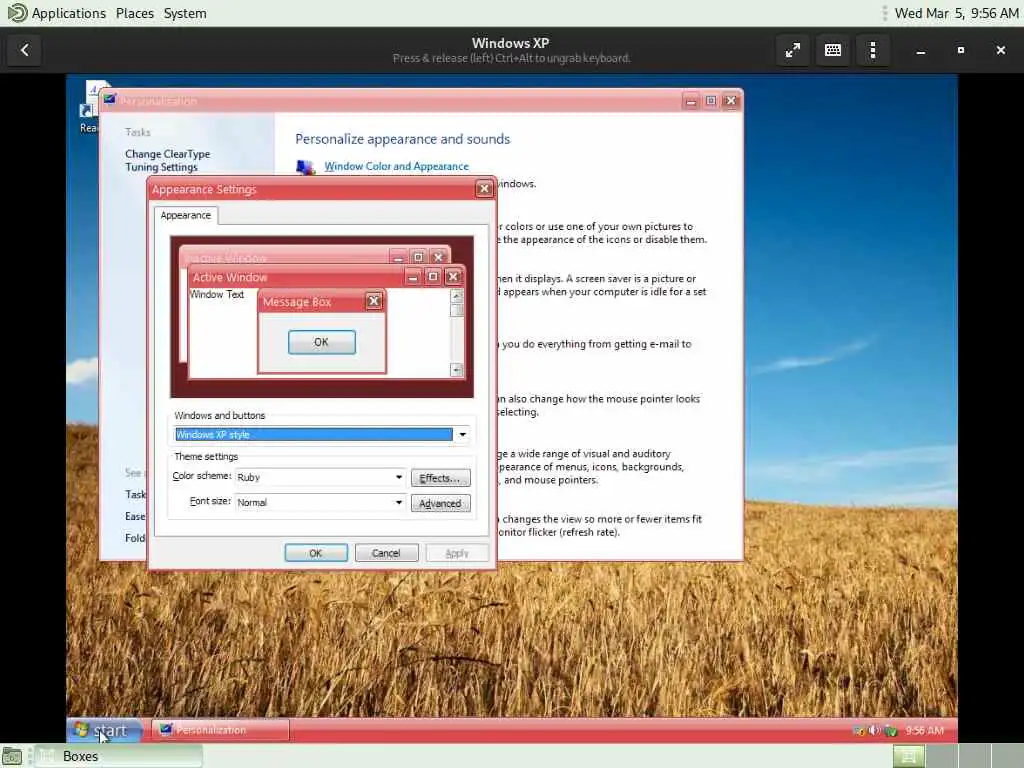
Task: Click the show desktop icon in bottom panel
Action: [x=12, y=756]
